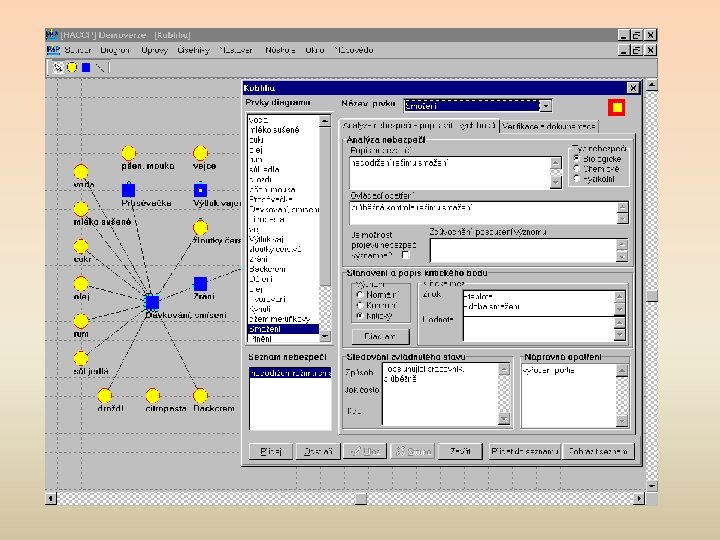Click the main window vertical scrollbar thumb
720x540 pixels.
652,296
